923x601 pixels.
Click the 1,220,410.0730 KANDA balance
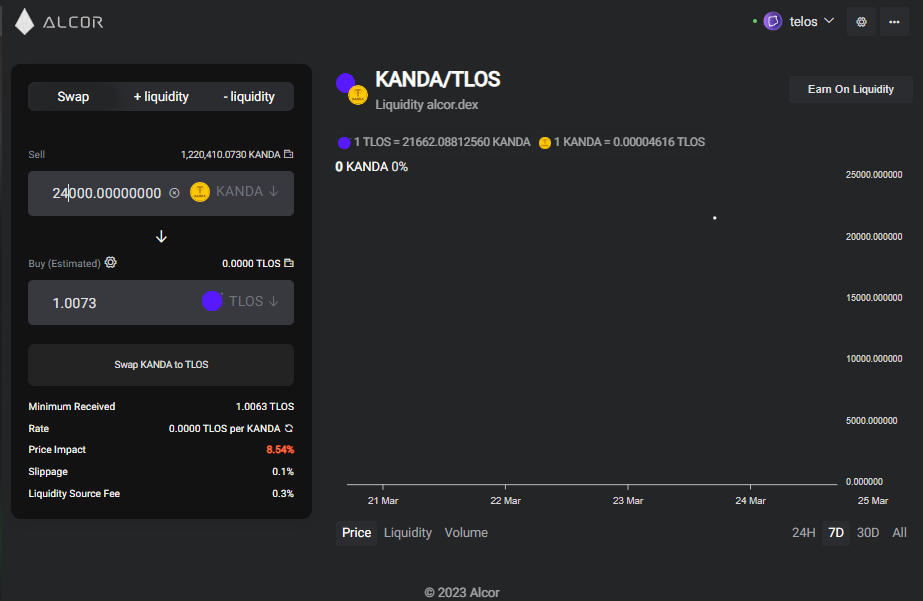(230, 155)
